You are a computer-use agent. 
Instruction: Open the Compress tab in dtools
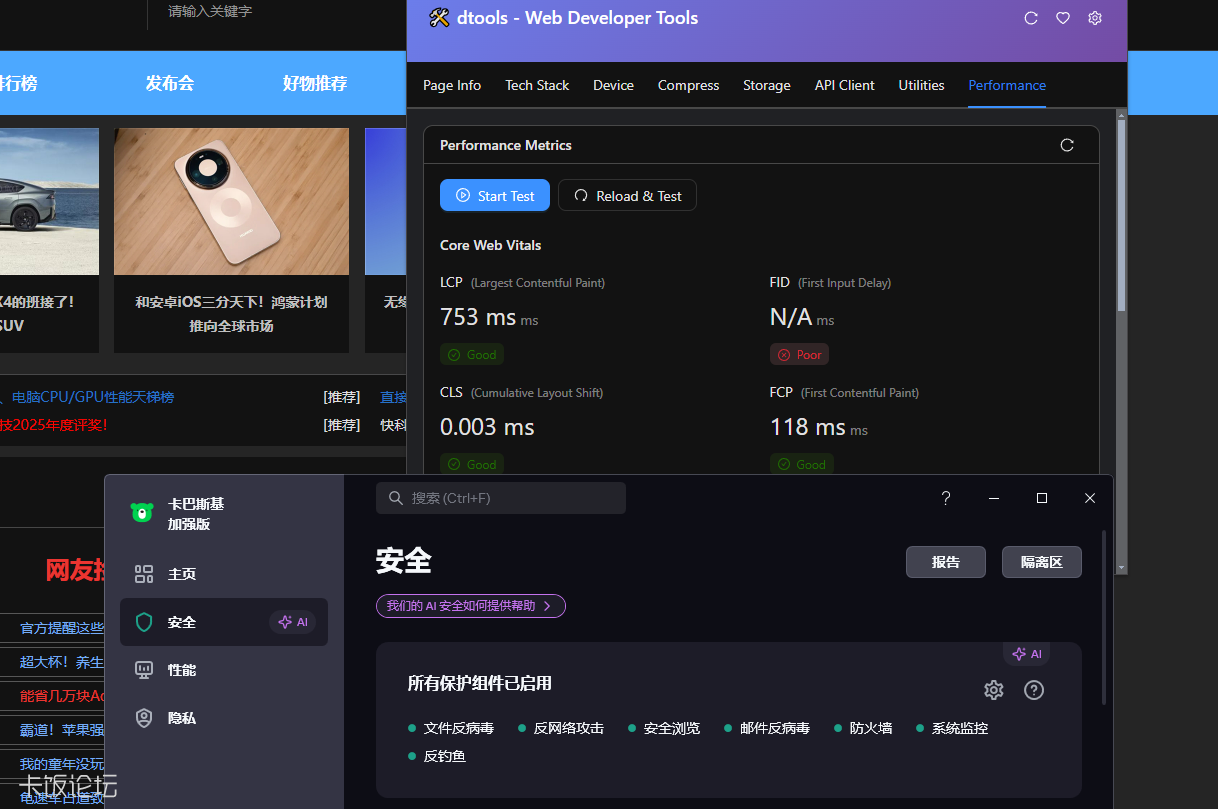[688, 85]
